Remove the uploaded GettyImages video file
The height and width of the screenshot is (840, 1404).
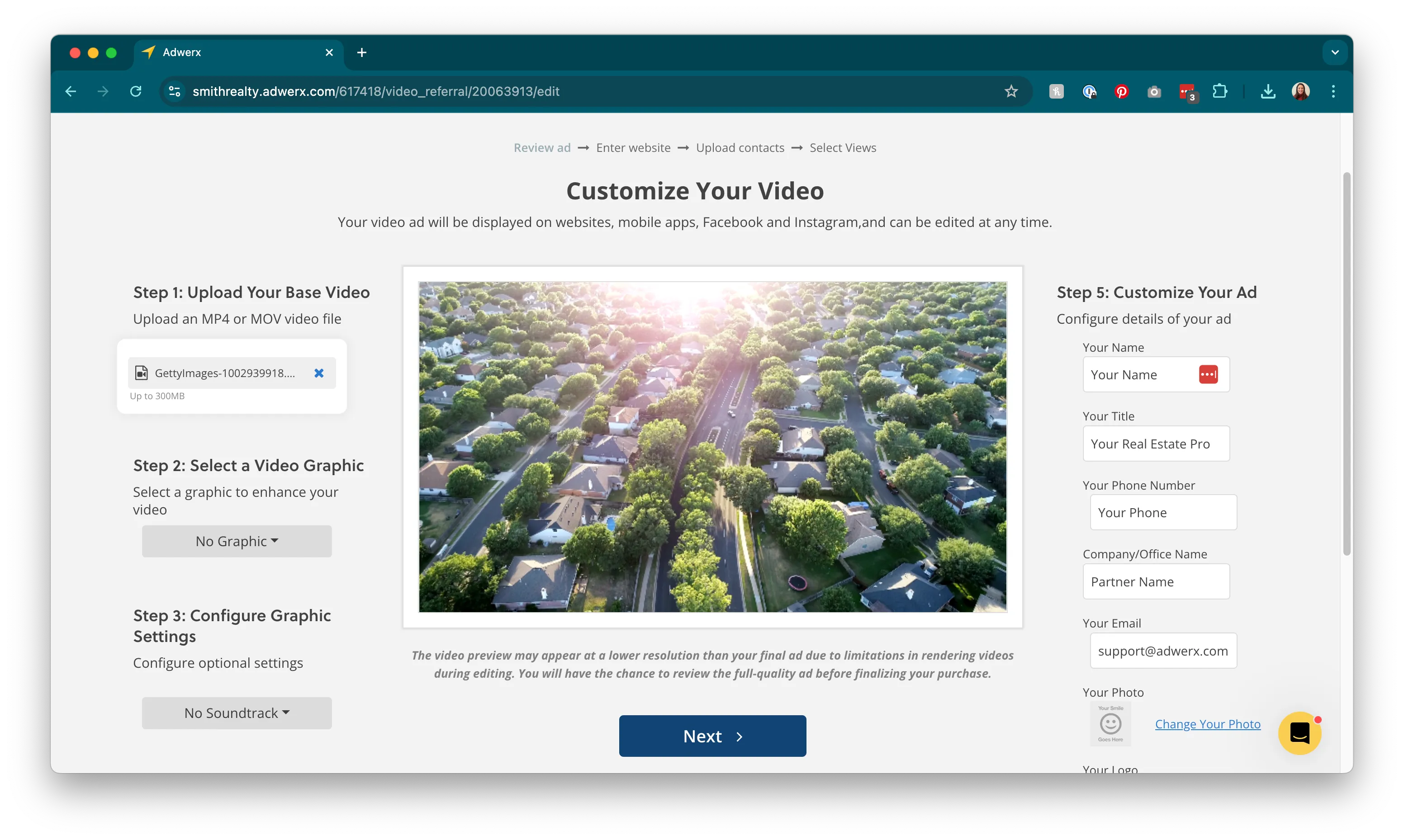319,373
